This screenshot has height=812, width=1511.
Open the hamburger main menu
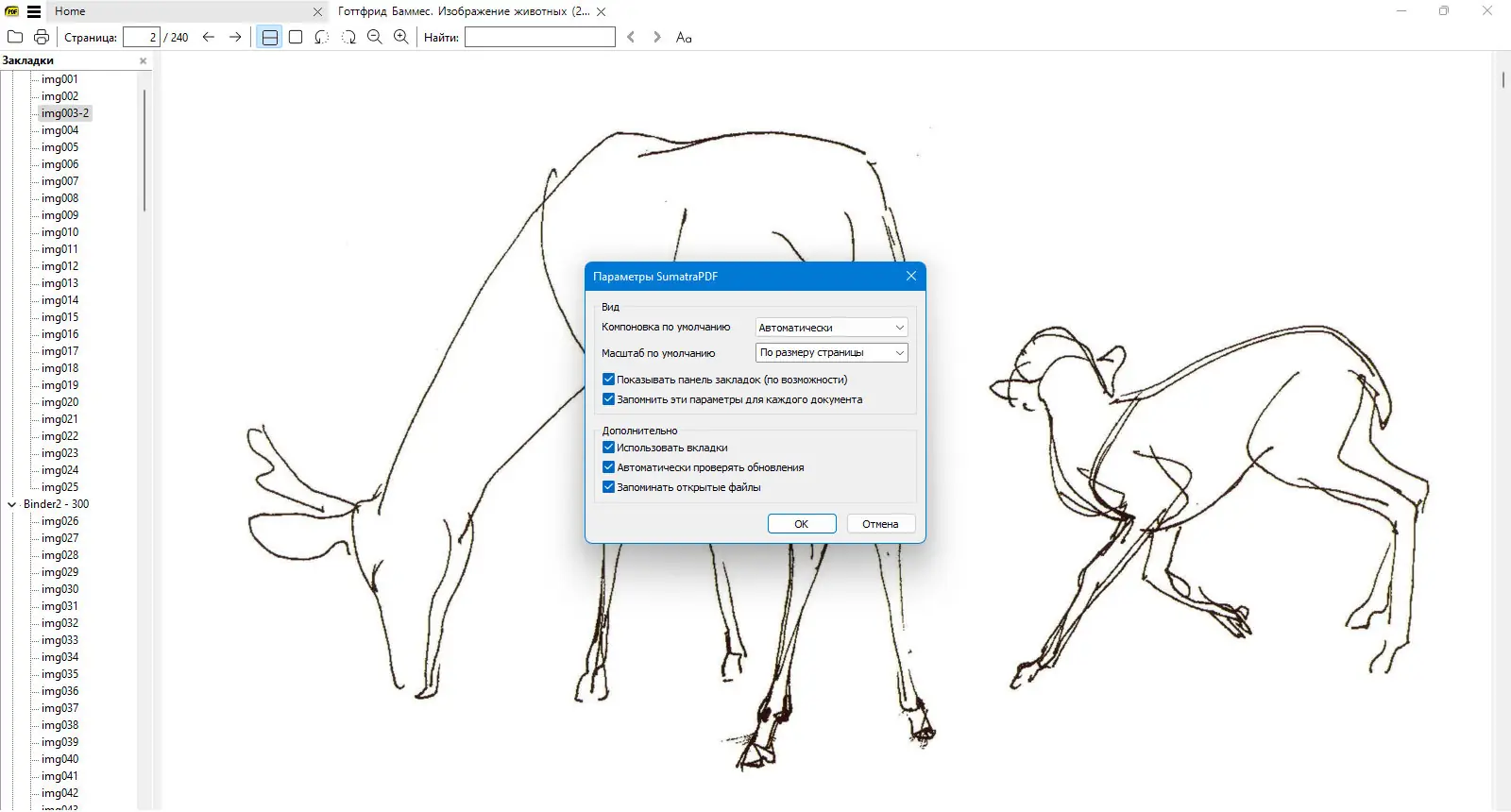point(34,11)
